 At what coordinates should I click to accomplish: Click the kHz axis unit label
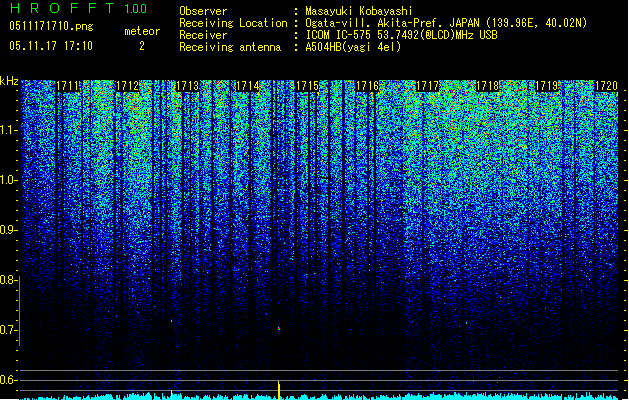click(9, 81)
